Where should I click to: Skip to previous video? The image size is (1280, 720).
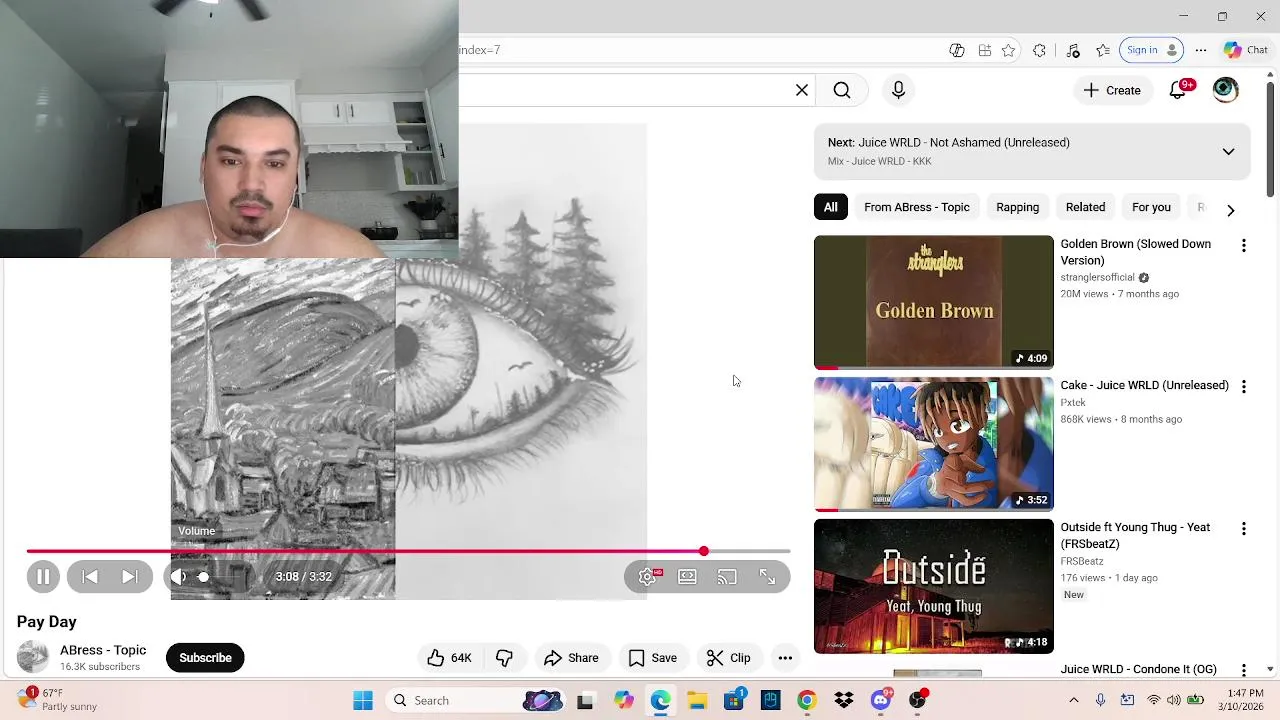pyautogui.click(x=90, y=577)
